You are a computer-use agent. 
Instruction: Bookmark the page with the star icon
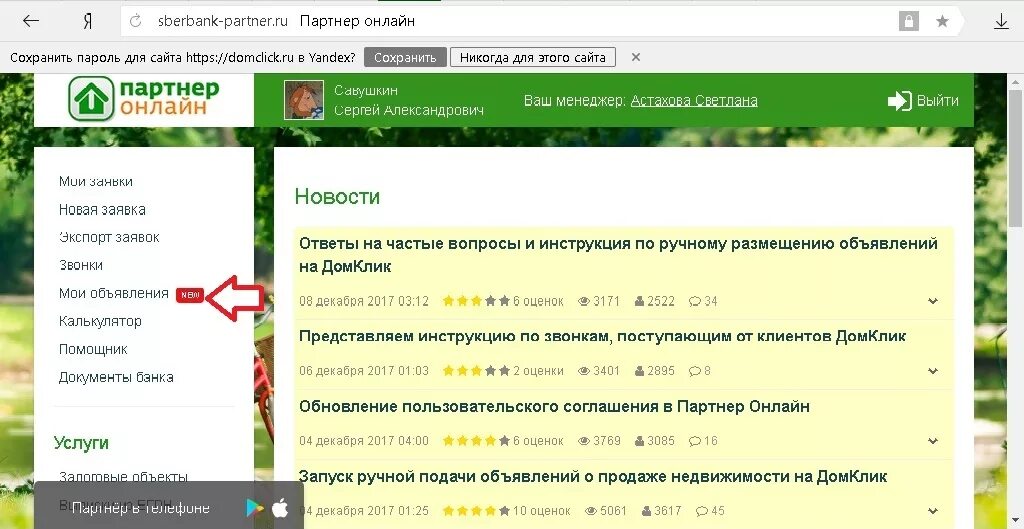point(942,22)
